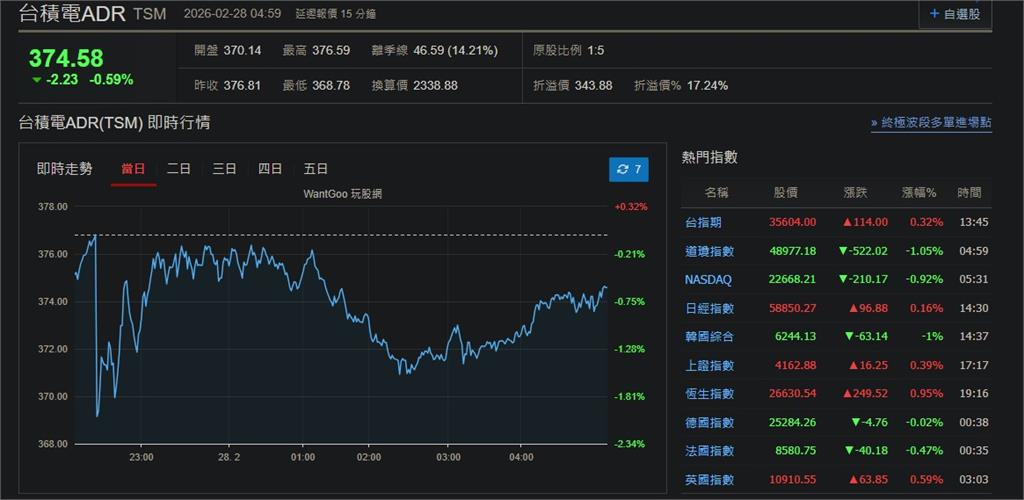The height and width of the screenshot is (500, 1024).
Task: Open the 台指期 index link
Action: tap(703, 222)
